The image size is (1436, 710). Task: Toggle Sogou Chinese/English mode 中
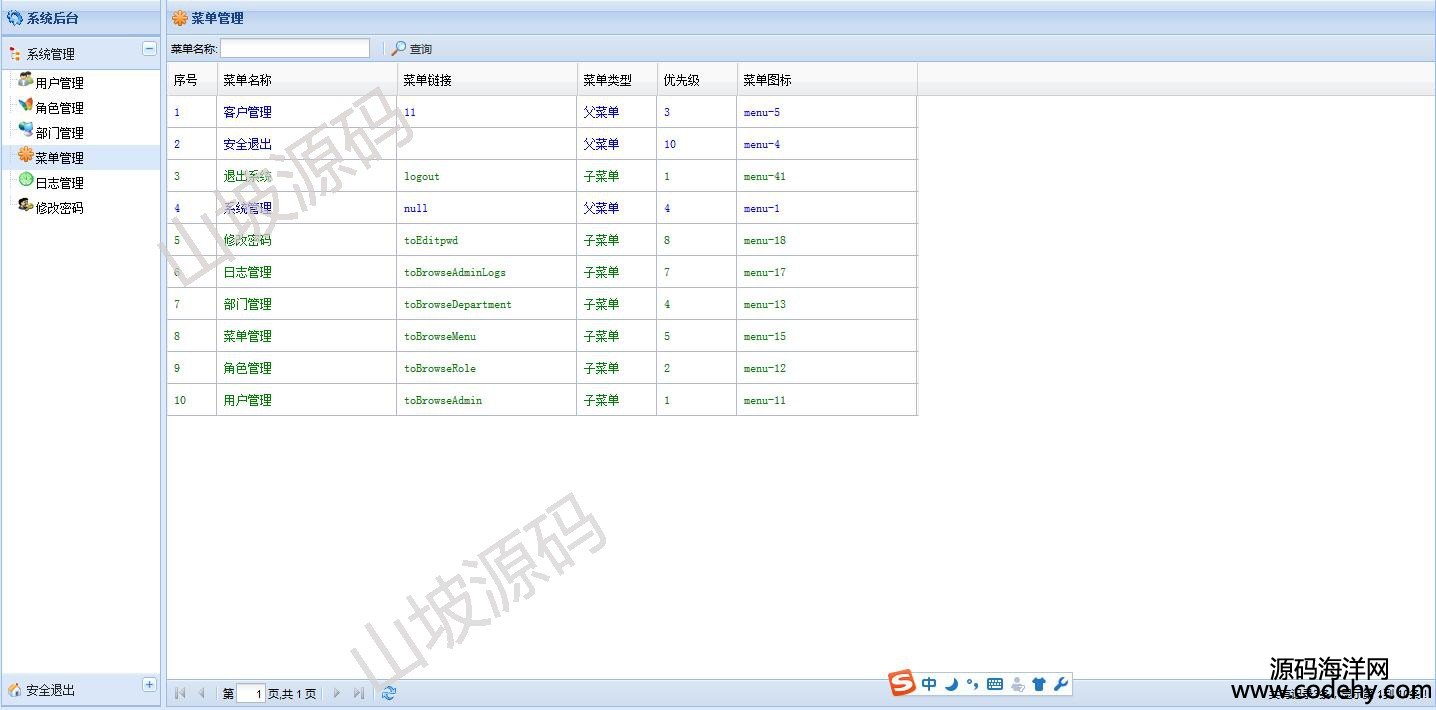click(x=929, y=684)
